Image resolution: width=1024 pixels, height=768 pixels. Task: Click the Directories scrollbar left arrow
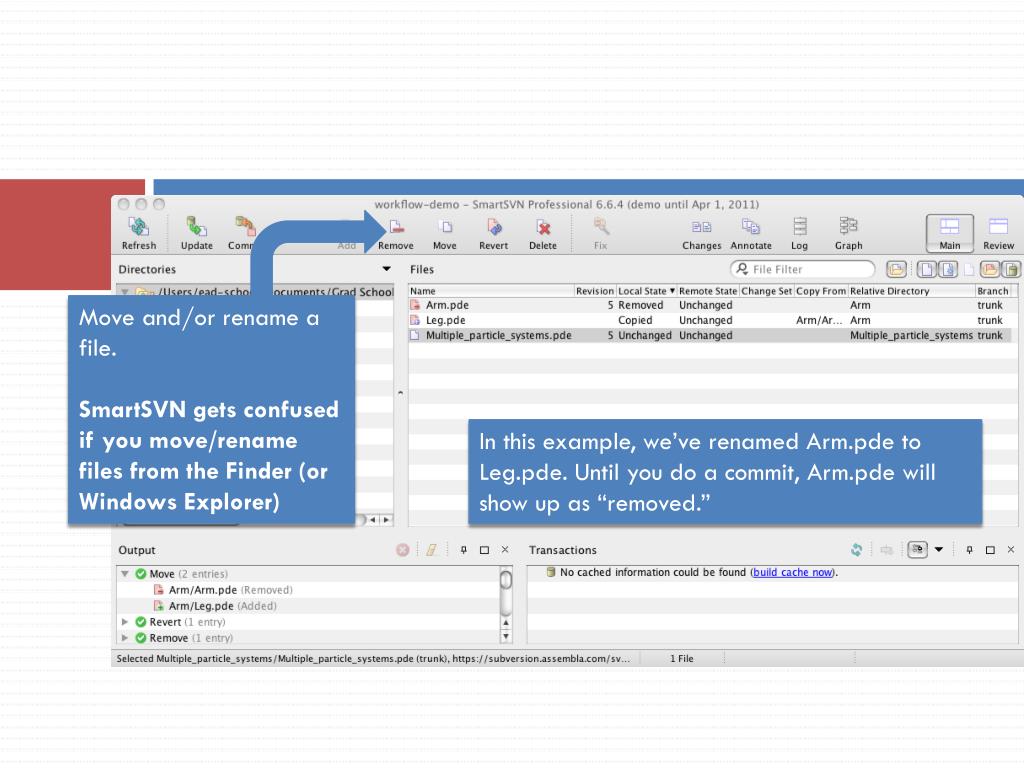click(373, 520)
